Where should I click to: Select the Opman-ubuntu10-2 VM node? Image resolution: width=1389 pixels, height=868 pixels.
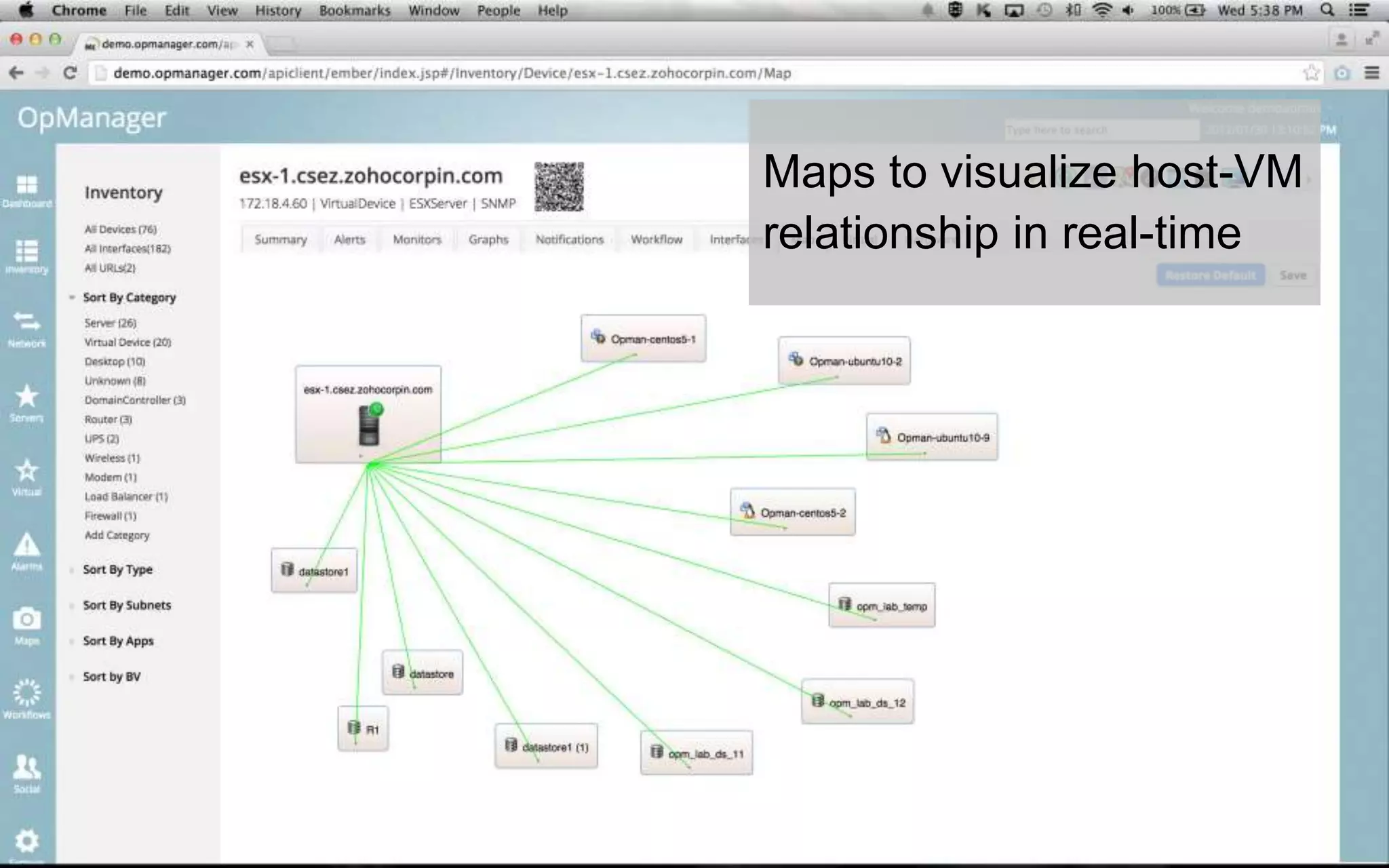(x=844, y=361)
